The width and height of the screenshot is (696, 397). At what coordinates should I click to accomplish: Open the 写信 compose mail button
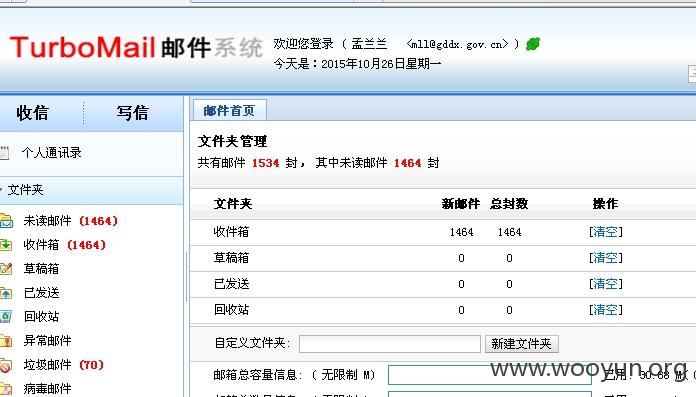(132, 113)
